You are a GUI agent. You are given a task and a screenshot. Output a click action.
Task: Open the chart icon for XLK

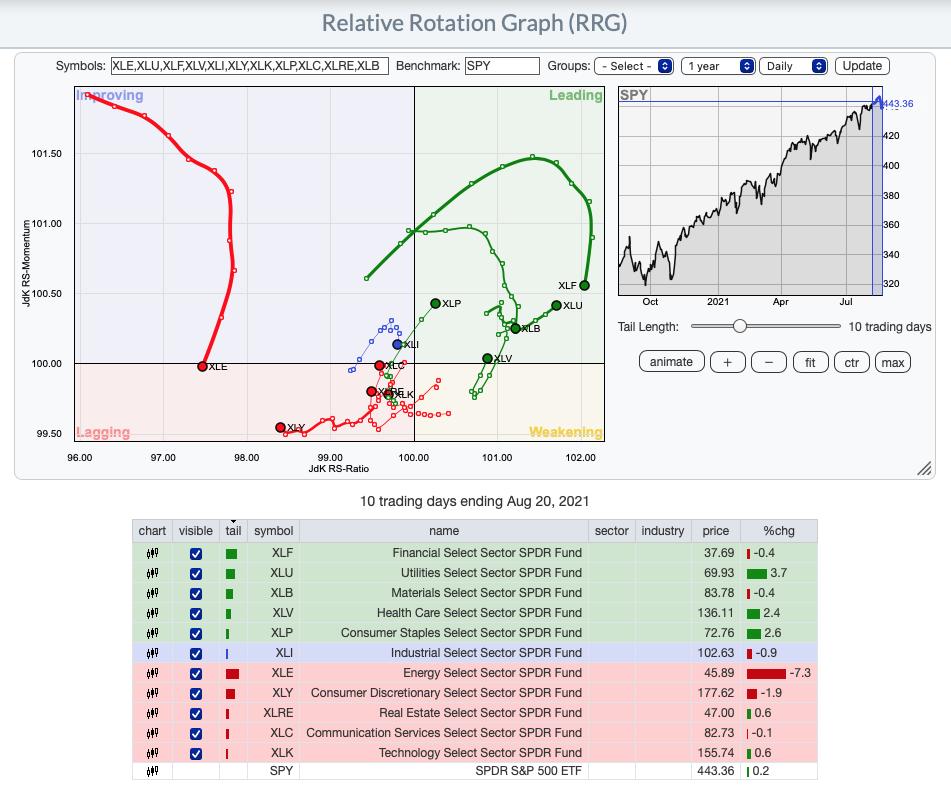pyautogui.click(x=152, y=753)
